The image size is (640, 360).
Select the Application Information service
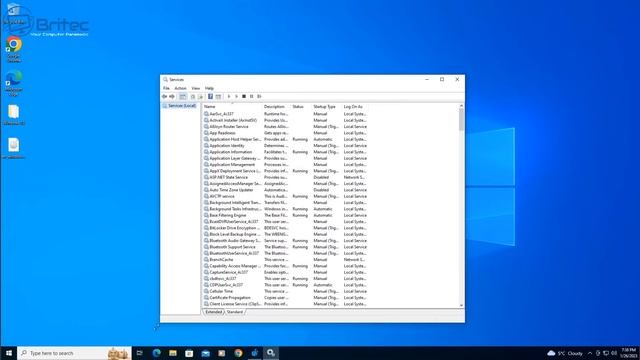pos(285,152)
